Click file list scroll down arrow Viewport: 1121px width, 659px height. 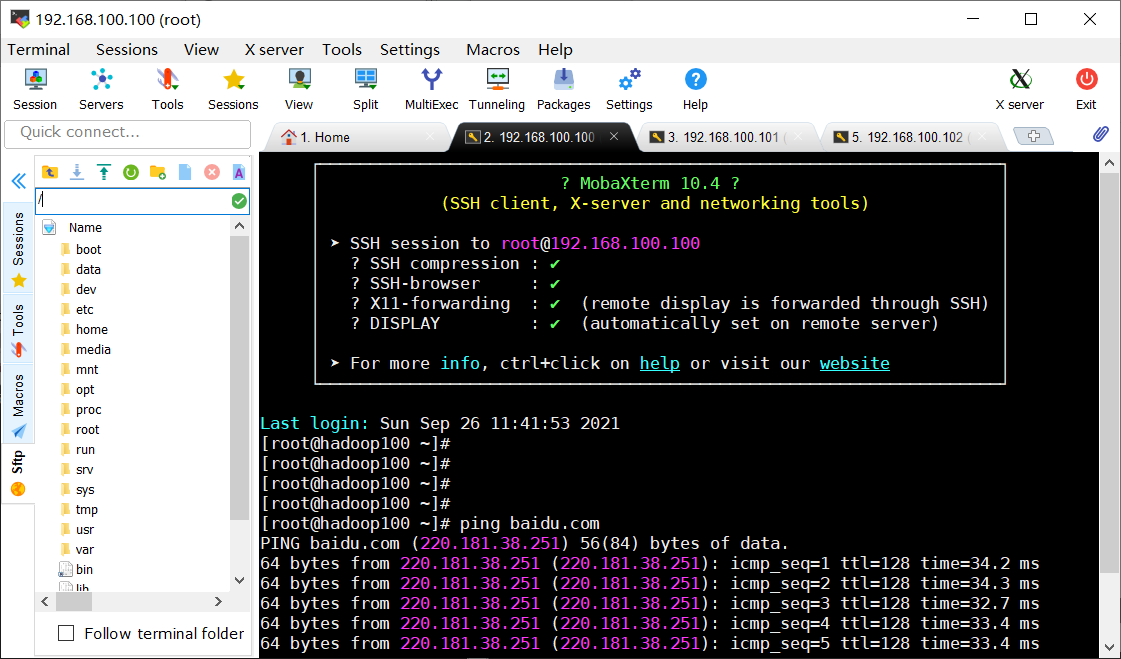(239, 580)
